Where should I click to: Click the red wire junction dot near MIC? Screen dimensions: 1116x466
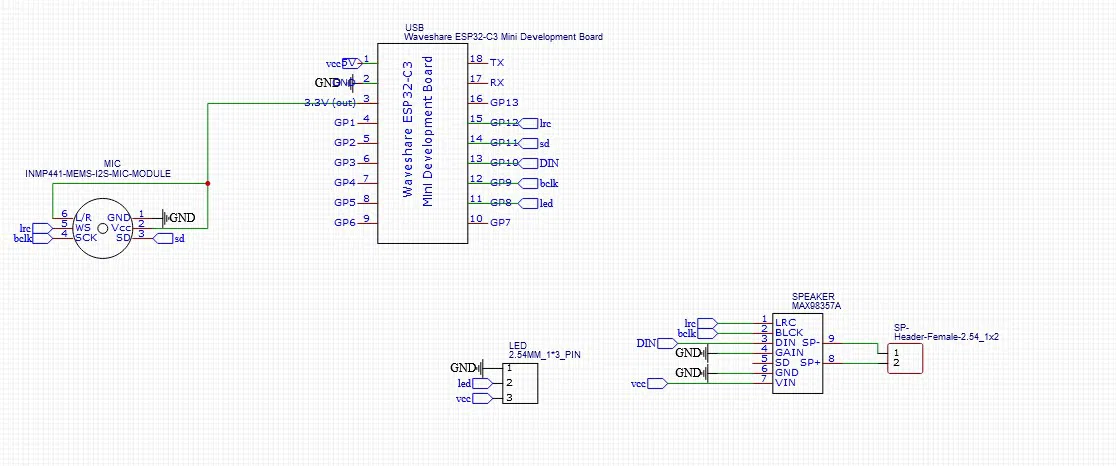(x=208, y=184)
